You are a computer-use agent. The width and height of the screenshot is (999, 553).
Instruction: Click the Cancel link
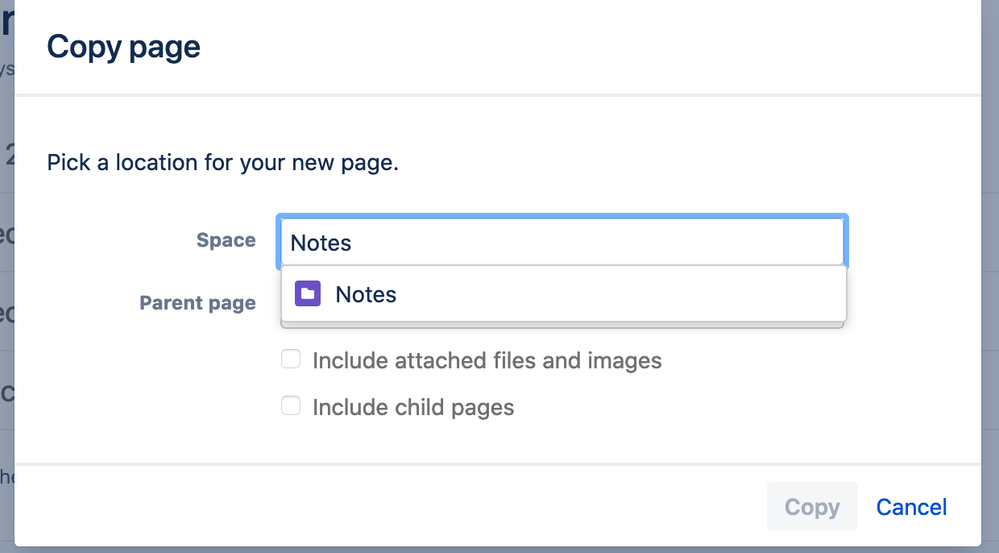coord(911,507)
